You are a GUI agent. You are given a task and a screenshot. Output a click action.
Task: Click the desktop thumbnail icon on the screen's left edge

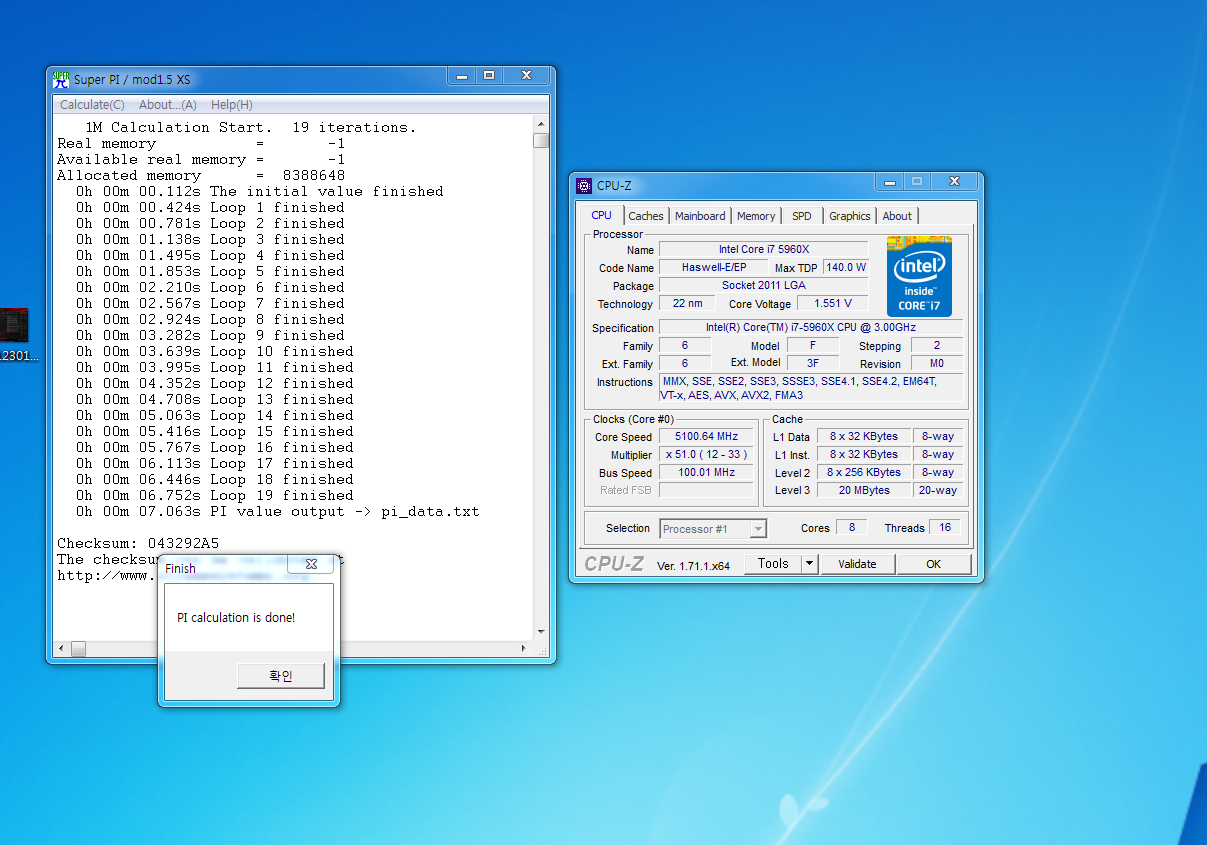15,324
